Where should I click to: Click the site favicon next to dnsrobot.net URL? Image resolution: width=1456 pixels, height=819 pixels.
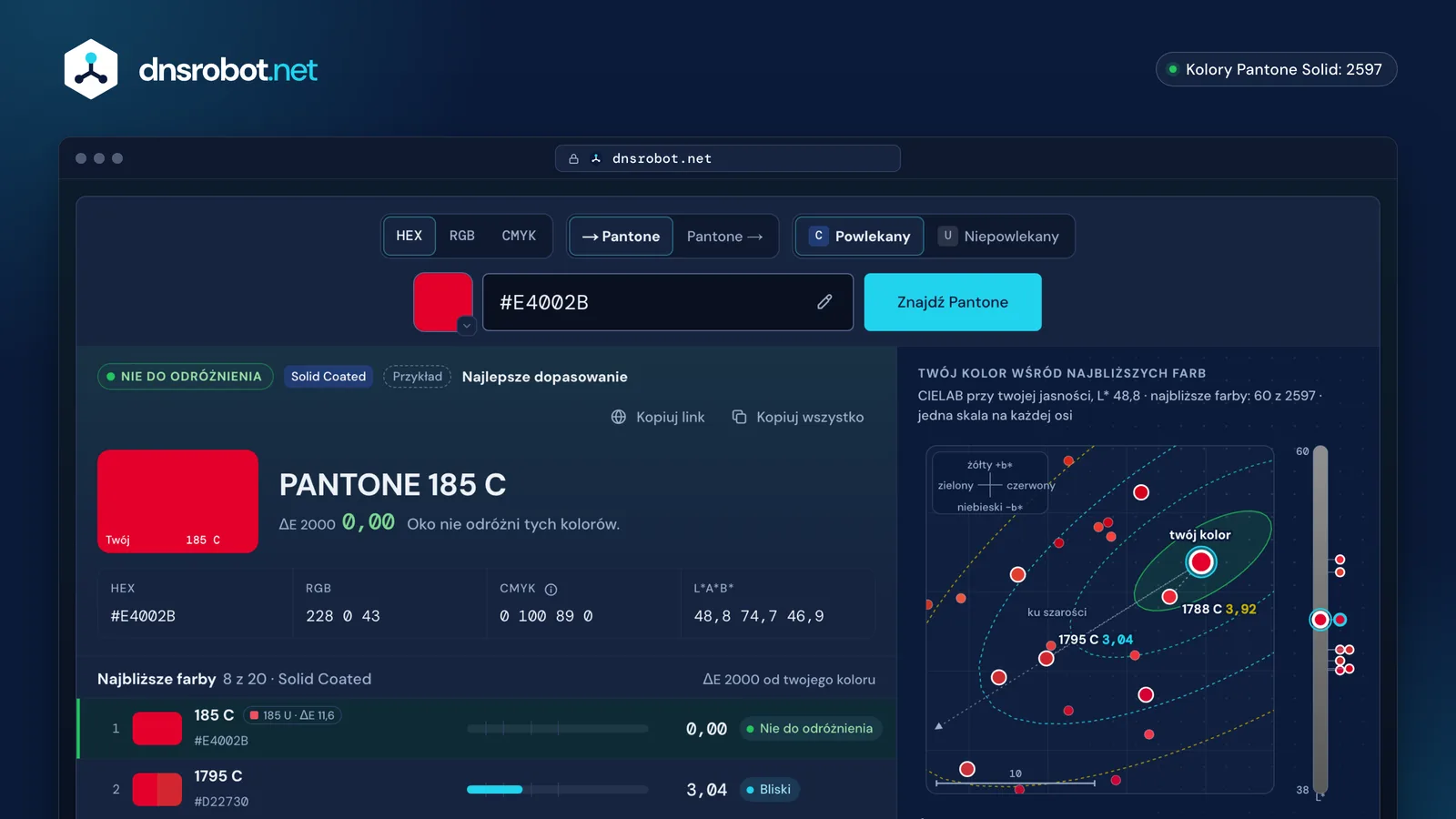[x=596, y=158]
